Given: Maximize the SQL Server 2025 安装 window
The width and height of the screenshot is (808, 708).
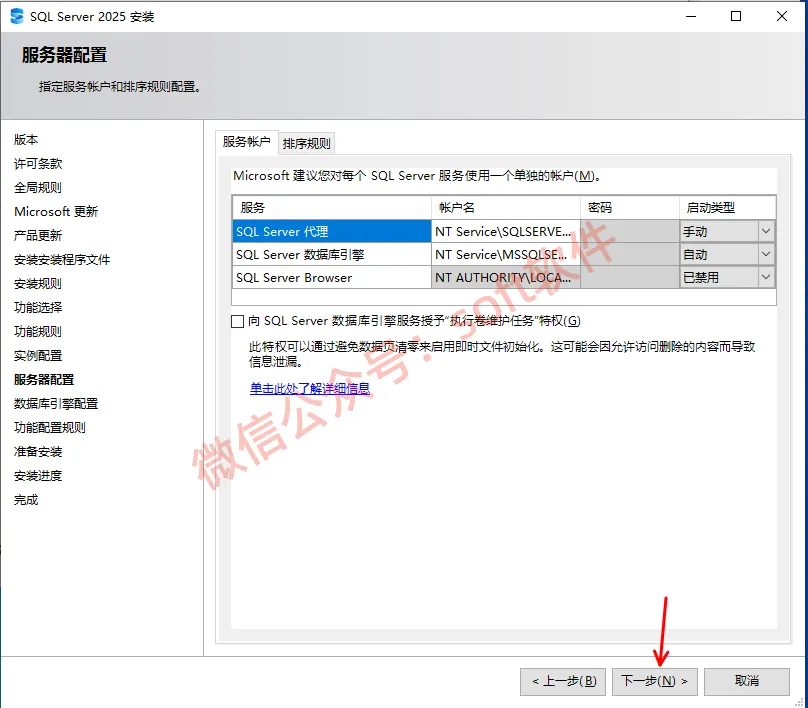Looking at the screenshot, I should 736,16.
